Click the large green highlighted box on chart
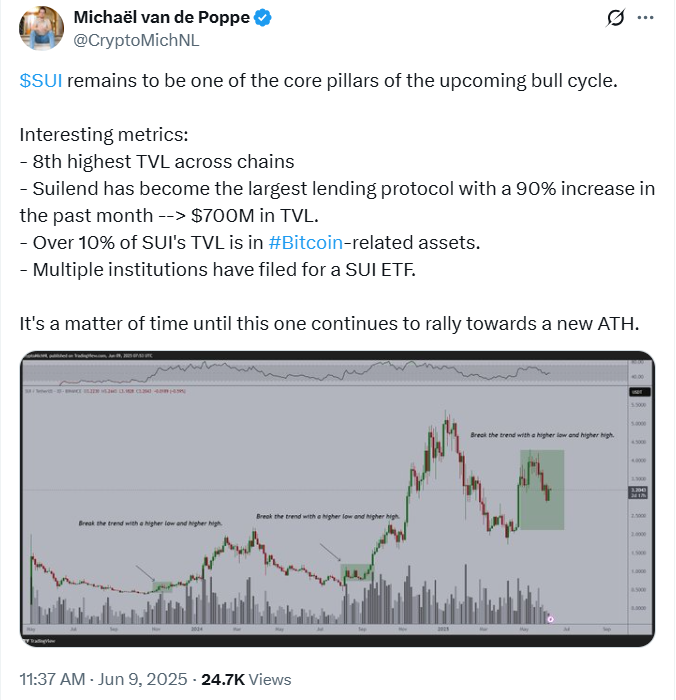Viewport: 676px width, 700px height. pyautogui.click(x=543, y=489)
